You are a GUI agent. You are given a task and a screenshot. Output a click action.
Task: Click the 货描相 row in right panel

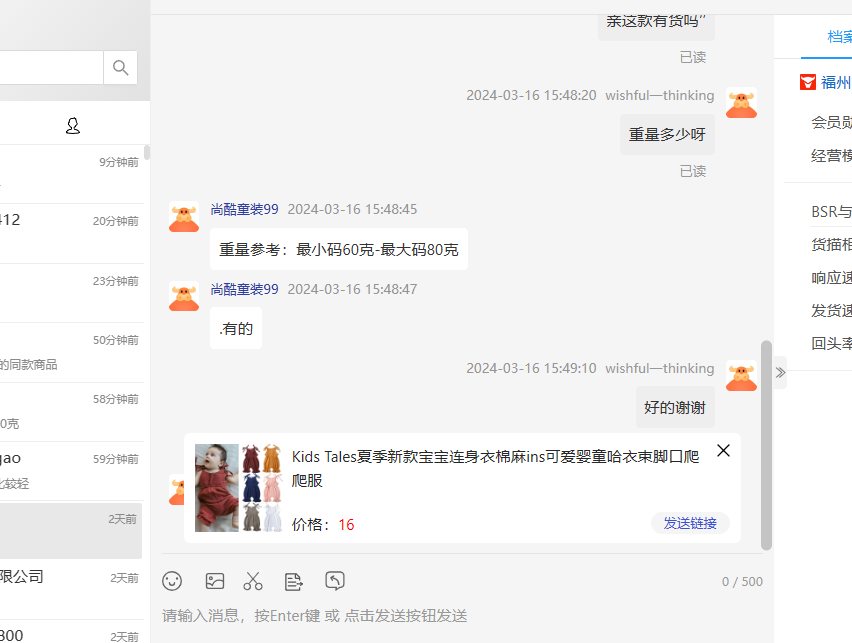pos(831,245)
